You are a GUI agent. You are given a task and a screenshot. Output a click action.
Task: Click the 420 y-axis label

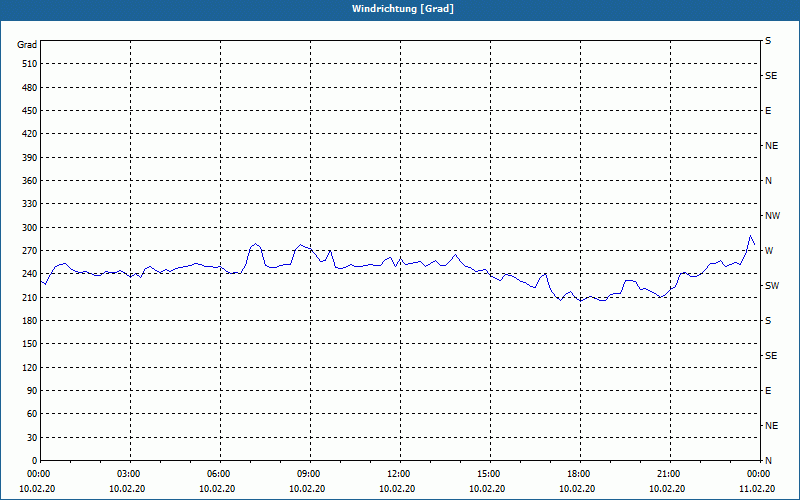[x=29, y=134]
